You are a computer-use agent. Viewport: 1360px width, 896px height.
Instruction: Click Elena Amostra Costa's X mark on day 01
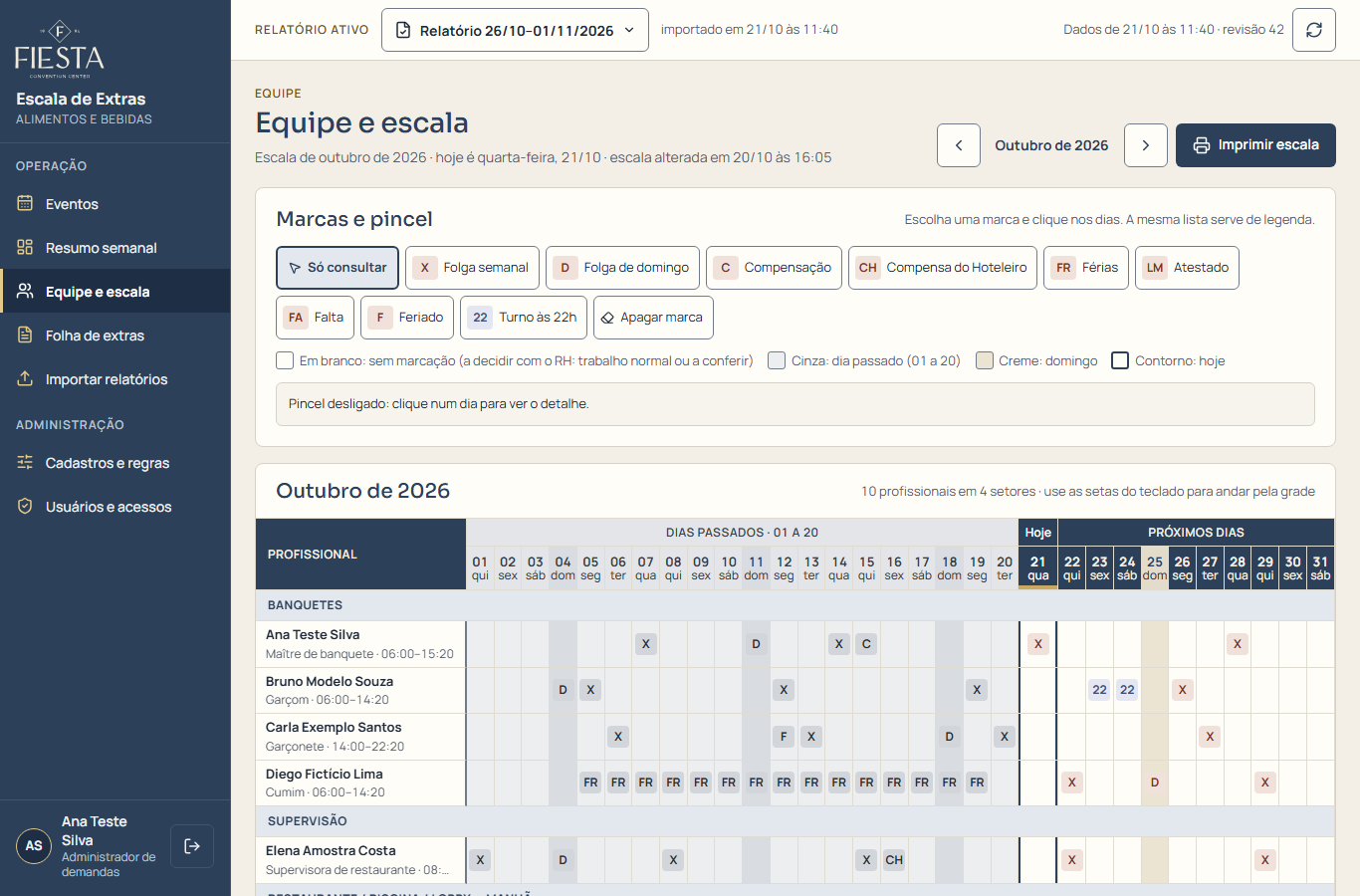[x=481, y=860]
